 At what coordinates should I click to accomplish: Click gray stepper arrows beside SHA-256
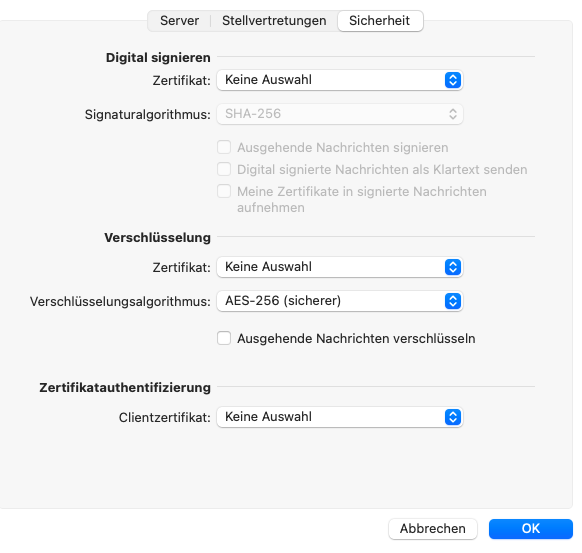[452, 114]
